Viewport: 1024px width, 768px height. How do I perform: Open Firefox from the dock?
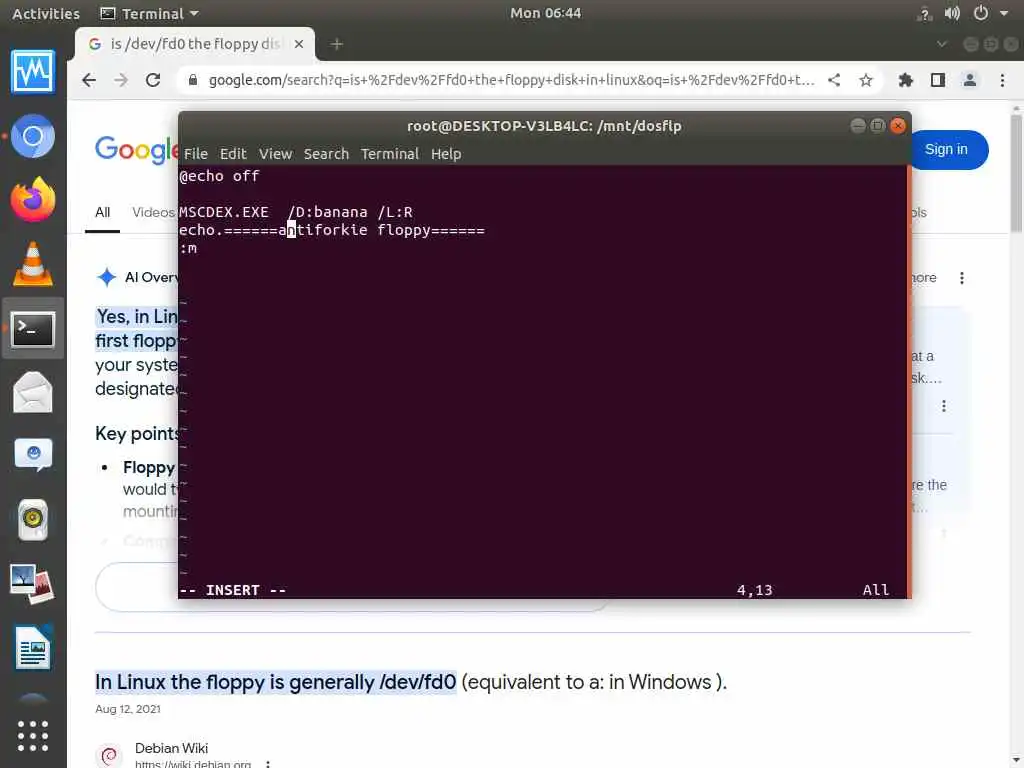33,200
